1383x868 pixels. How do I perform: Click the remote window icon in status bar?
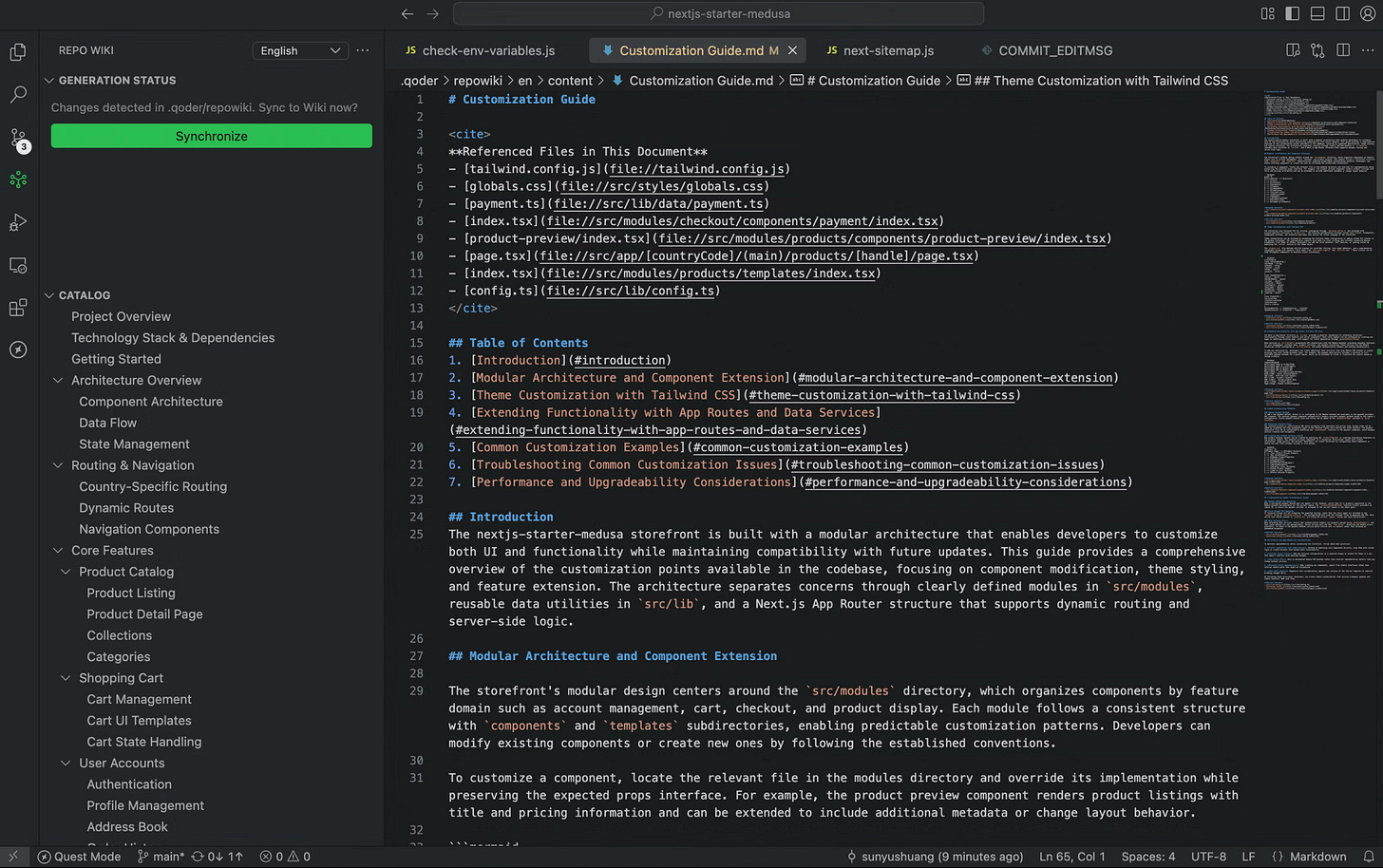[13, 856]
